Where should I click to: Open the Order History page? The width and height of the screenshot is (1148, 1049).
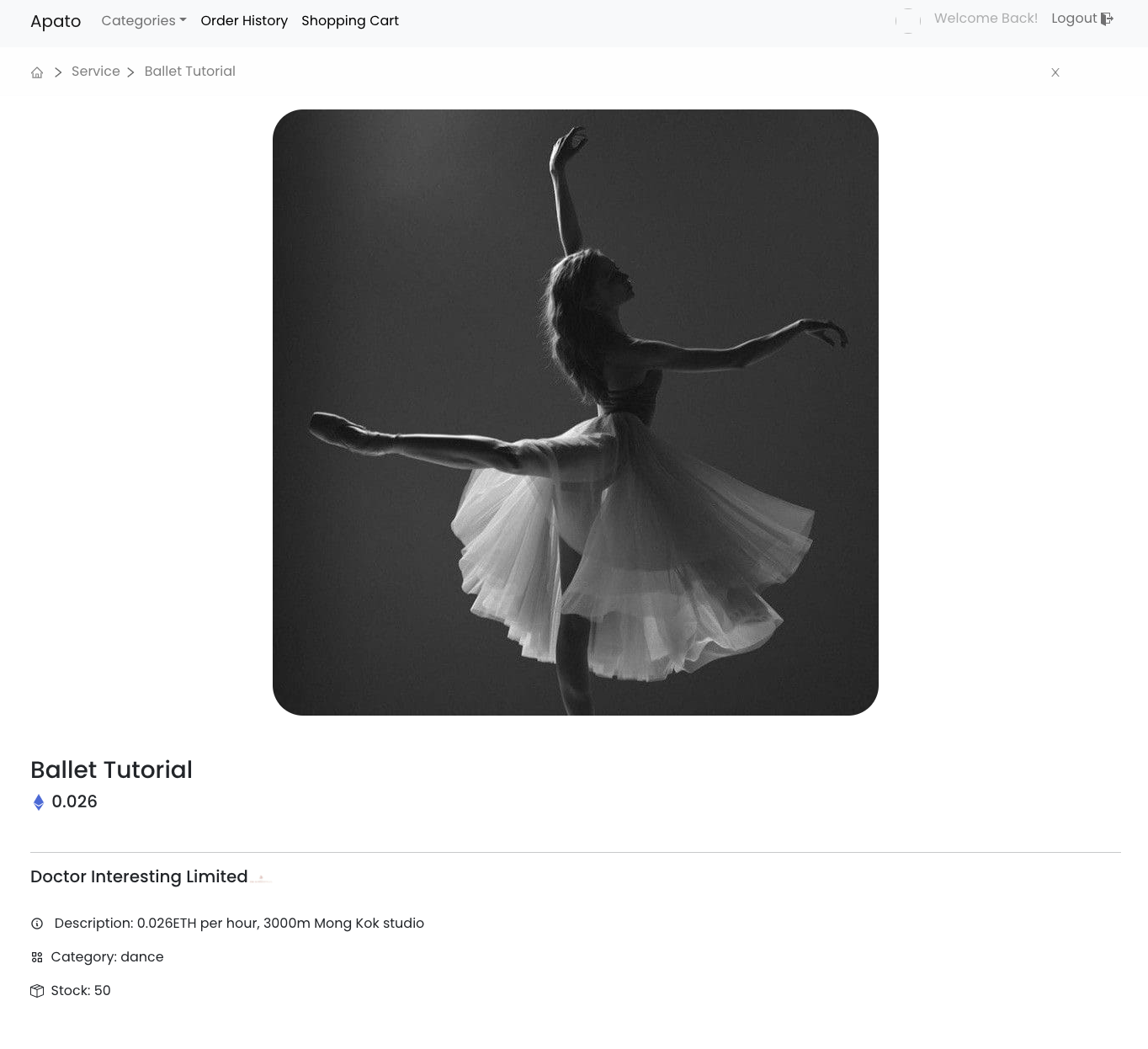(x=244, y=20)
